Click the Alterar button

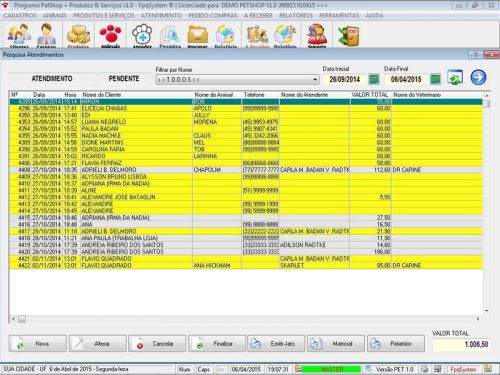[x=98, y=343]
